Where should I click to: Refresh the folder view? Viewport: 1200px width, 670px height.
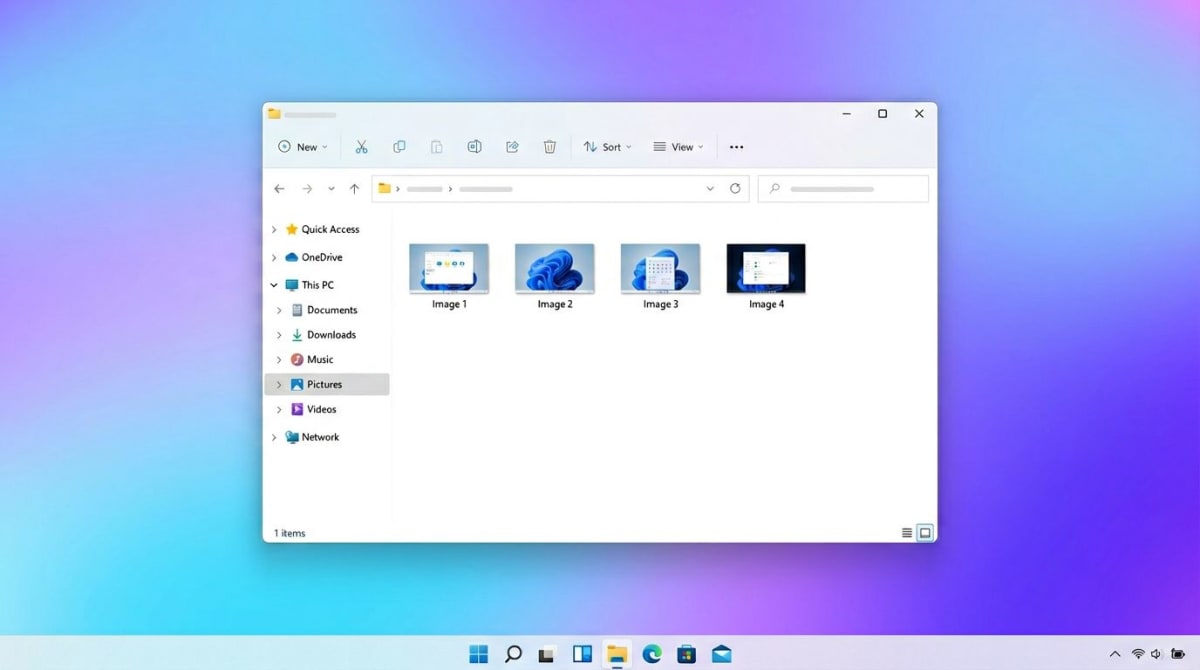[x=735, y=188]
